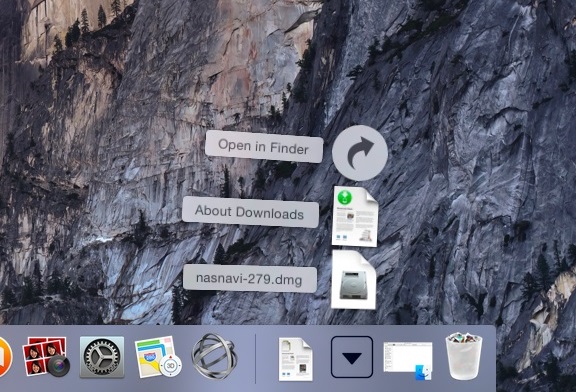Viewport: 576px width, 392px height.
Task: Open the nasnavi-279.dmg disk image icon
Action: [353, 280]
